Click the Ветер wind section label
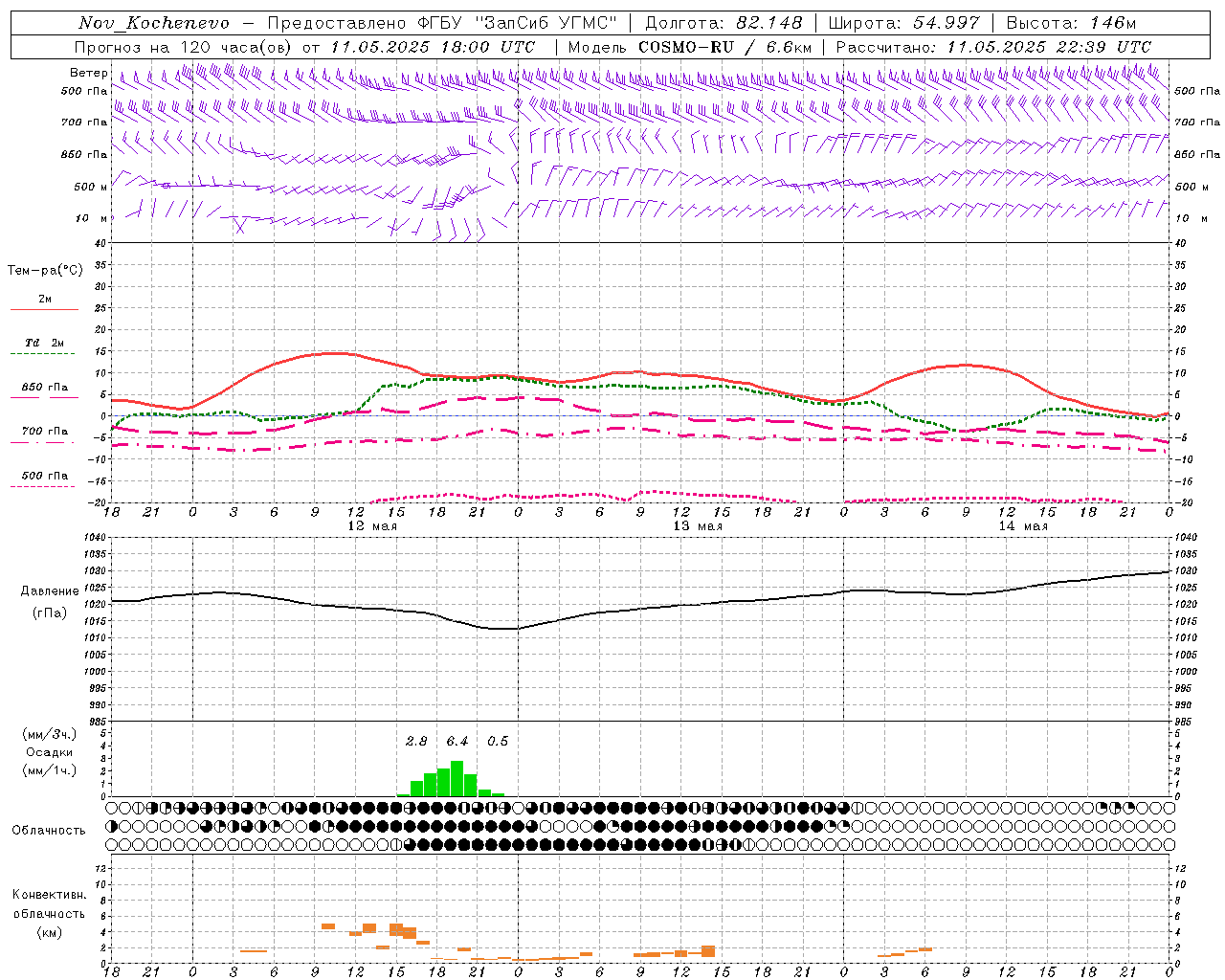 89,73
